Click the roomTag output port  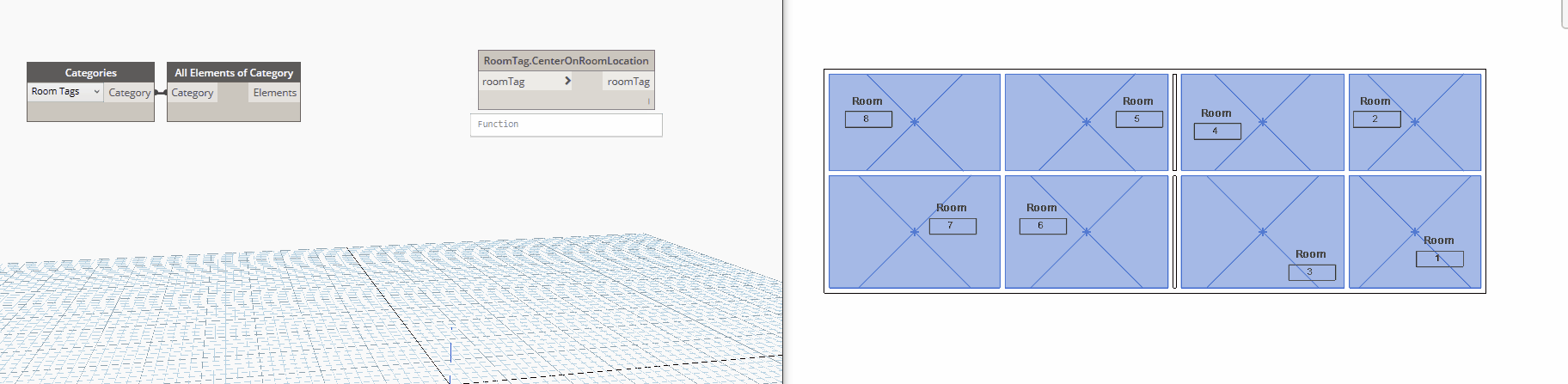point(628,82)
